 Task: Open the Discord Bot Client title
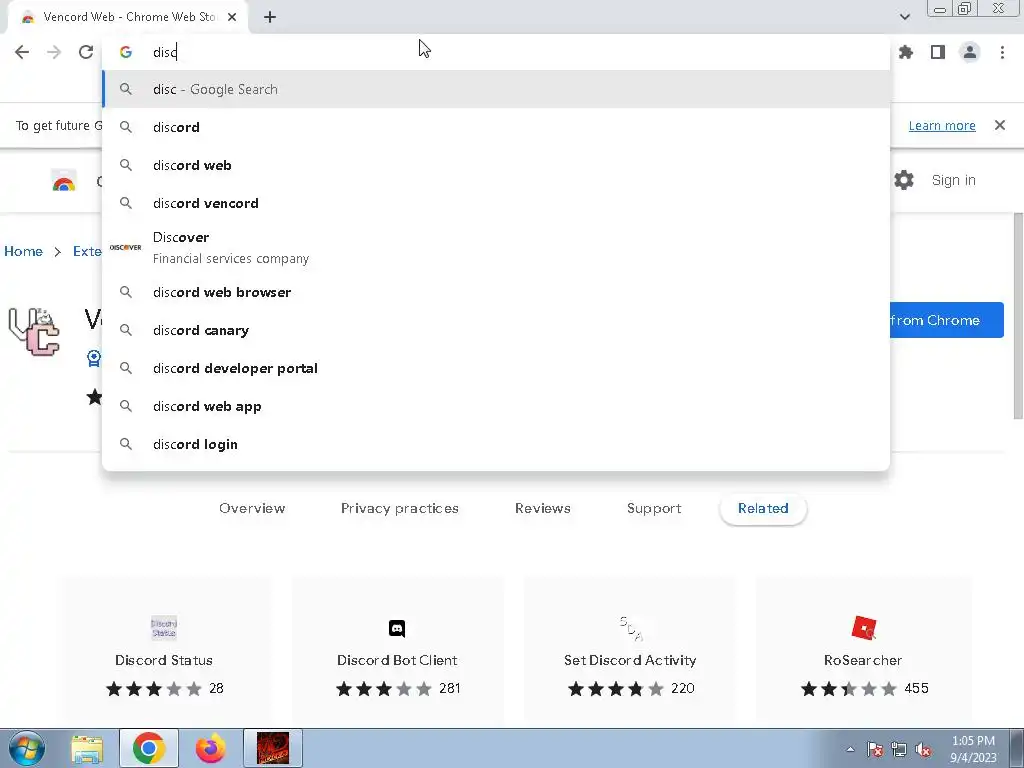pyautogui.click(x=397, y=660)
